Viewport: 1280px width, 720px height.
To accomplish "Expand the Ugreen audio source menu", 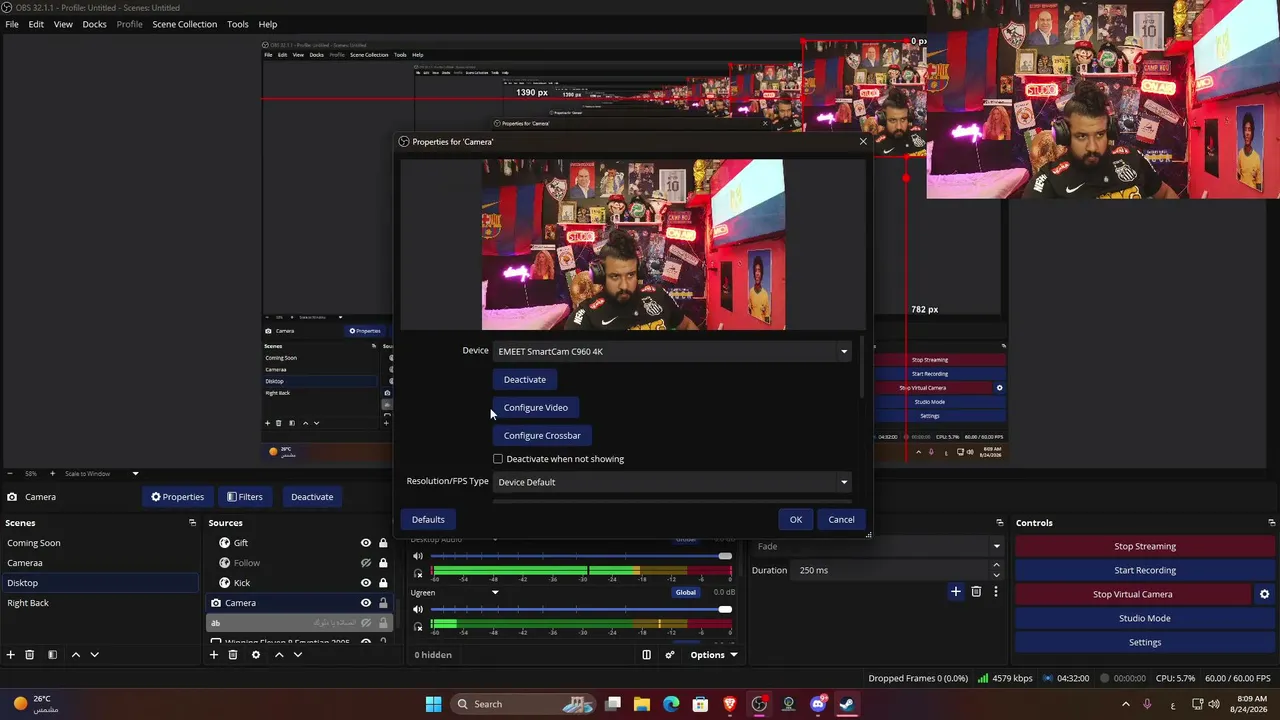I will [x=495, y=593].
